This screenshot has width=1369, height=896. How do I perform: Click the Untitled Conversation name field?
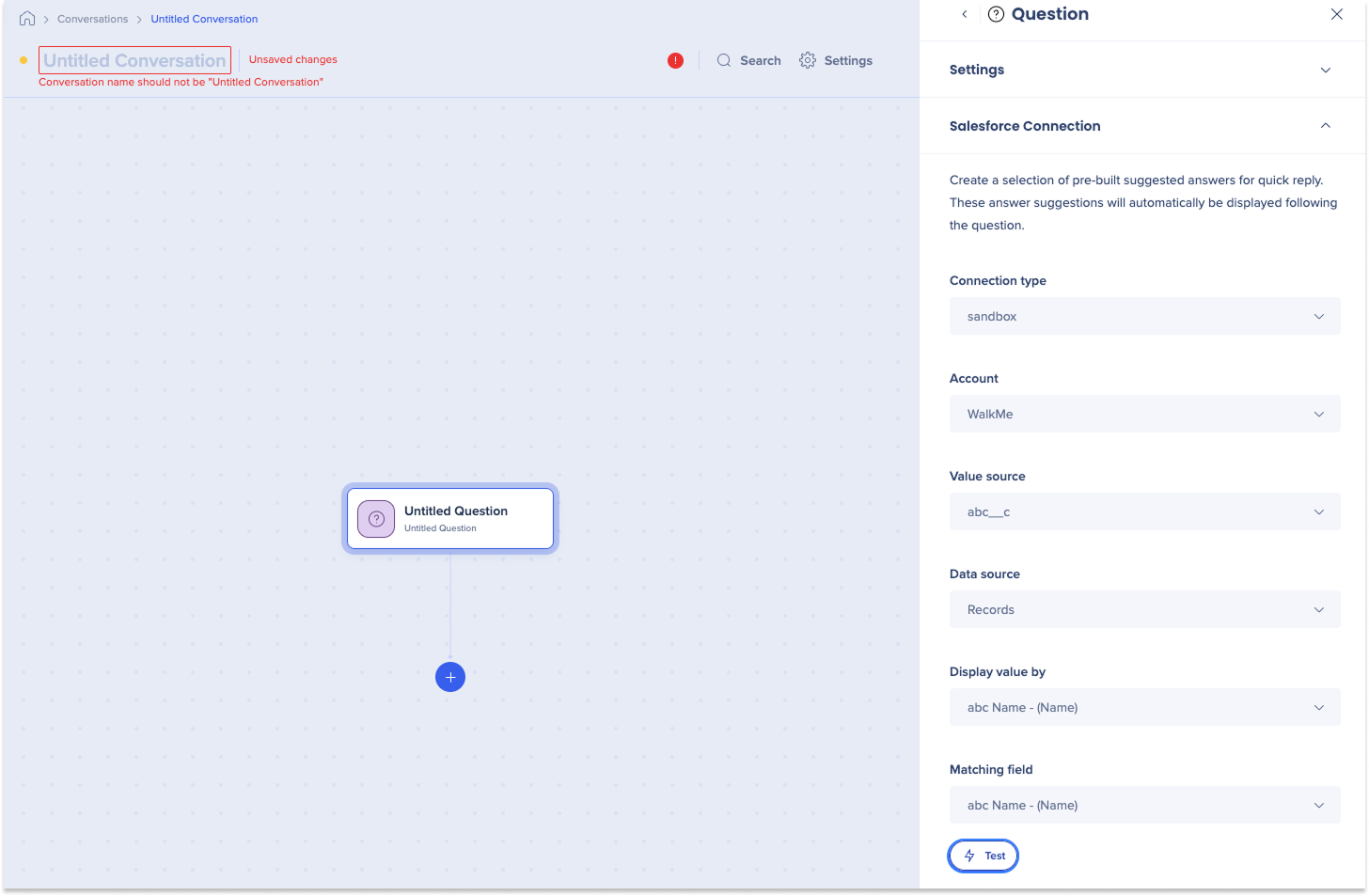134,60
